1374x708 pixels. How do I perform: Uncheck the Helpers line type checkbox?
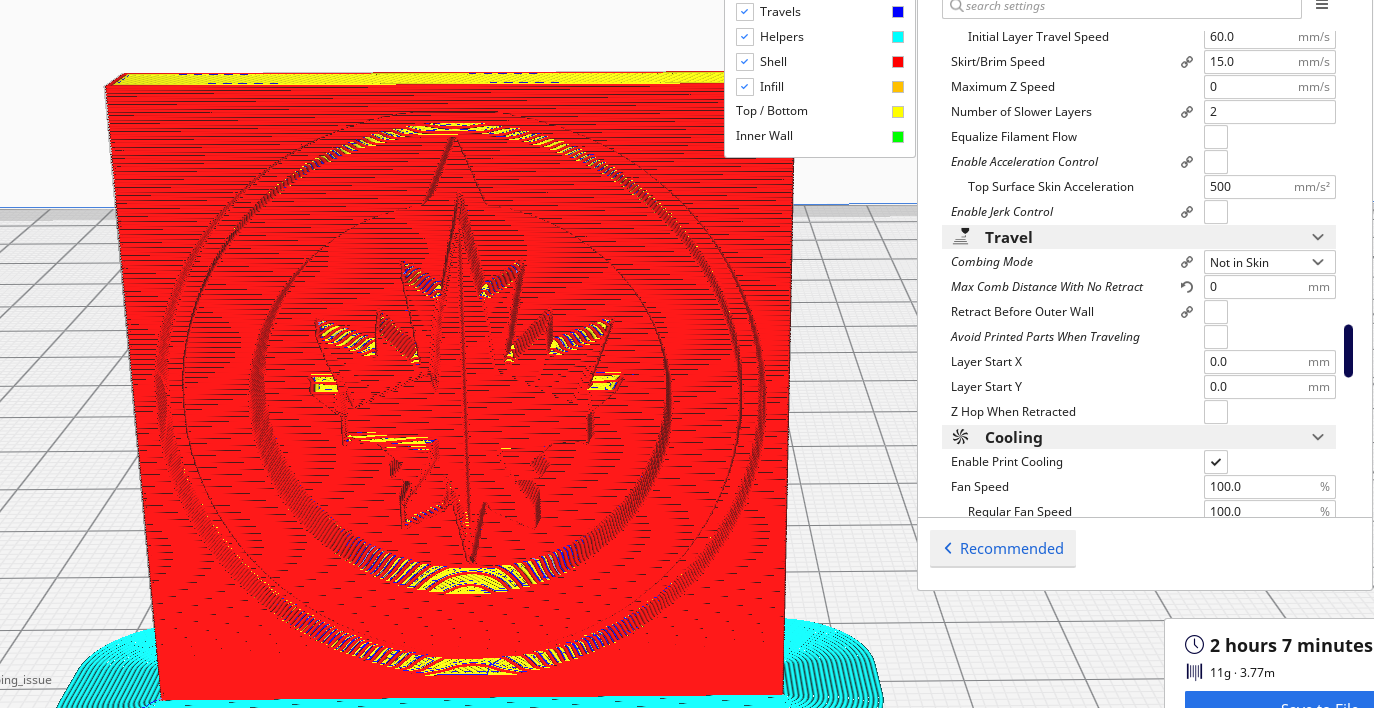[745, 37]
